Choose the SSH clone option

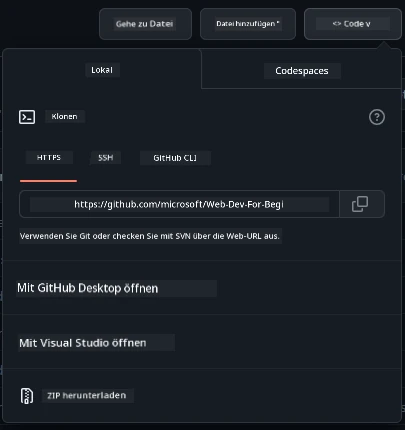(x=105, y=157)
